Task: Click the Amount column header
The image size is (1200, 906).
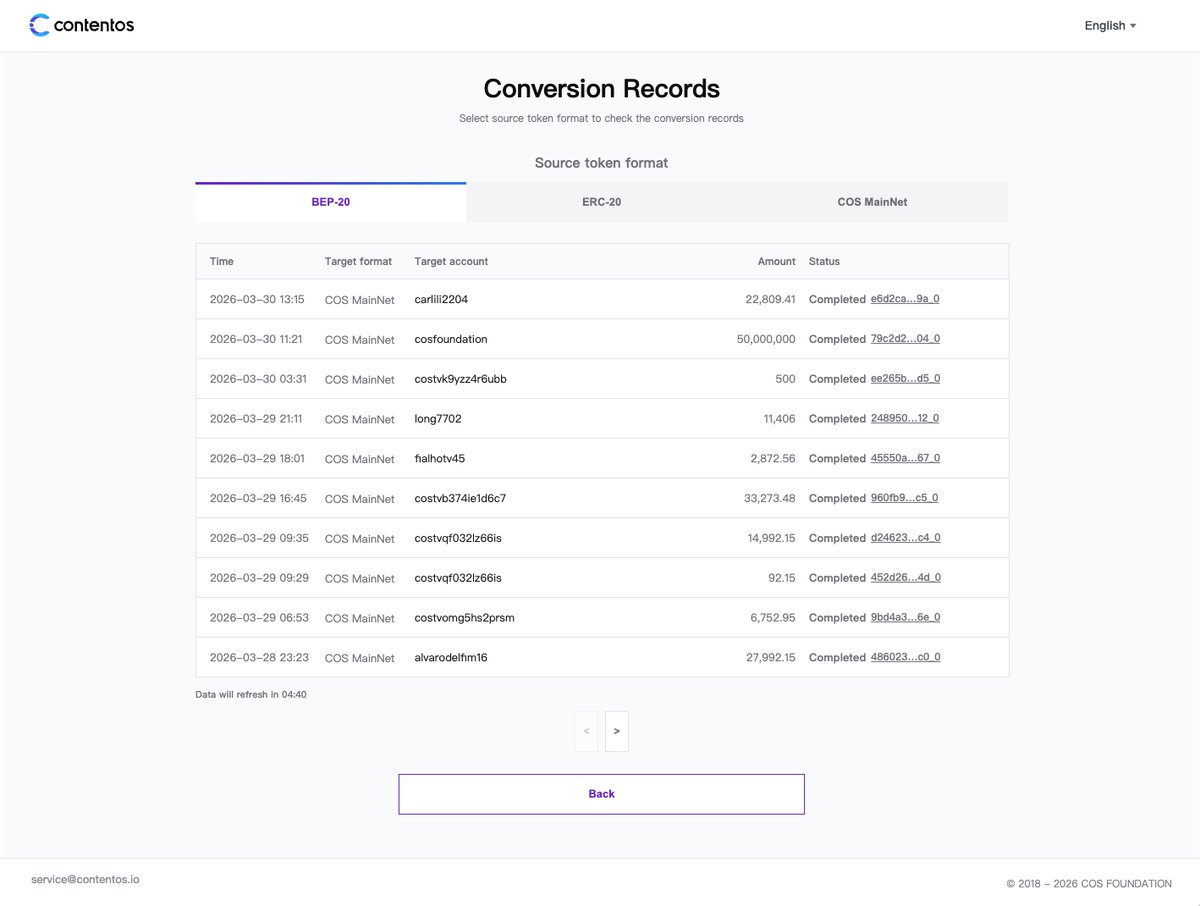Action: point(777,261)
